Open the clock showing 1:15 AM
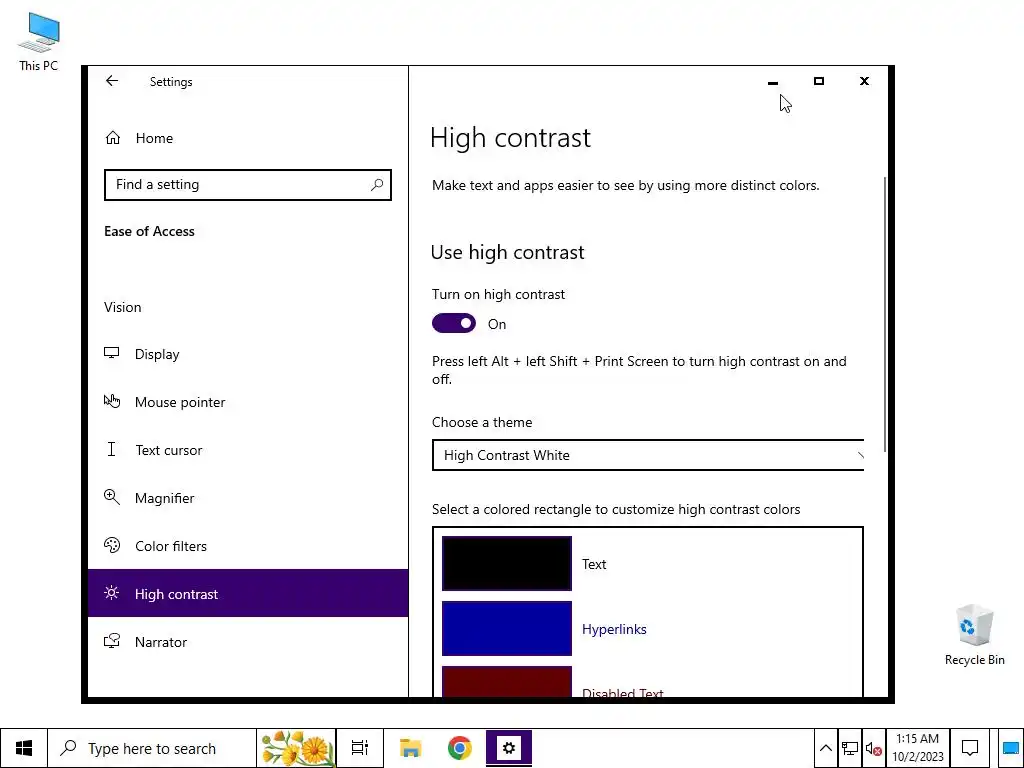Image resolution: width=1024 pixels, height=768 pixels. pos(918,748)
